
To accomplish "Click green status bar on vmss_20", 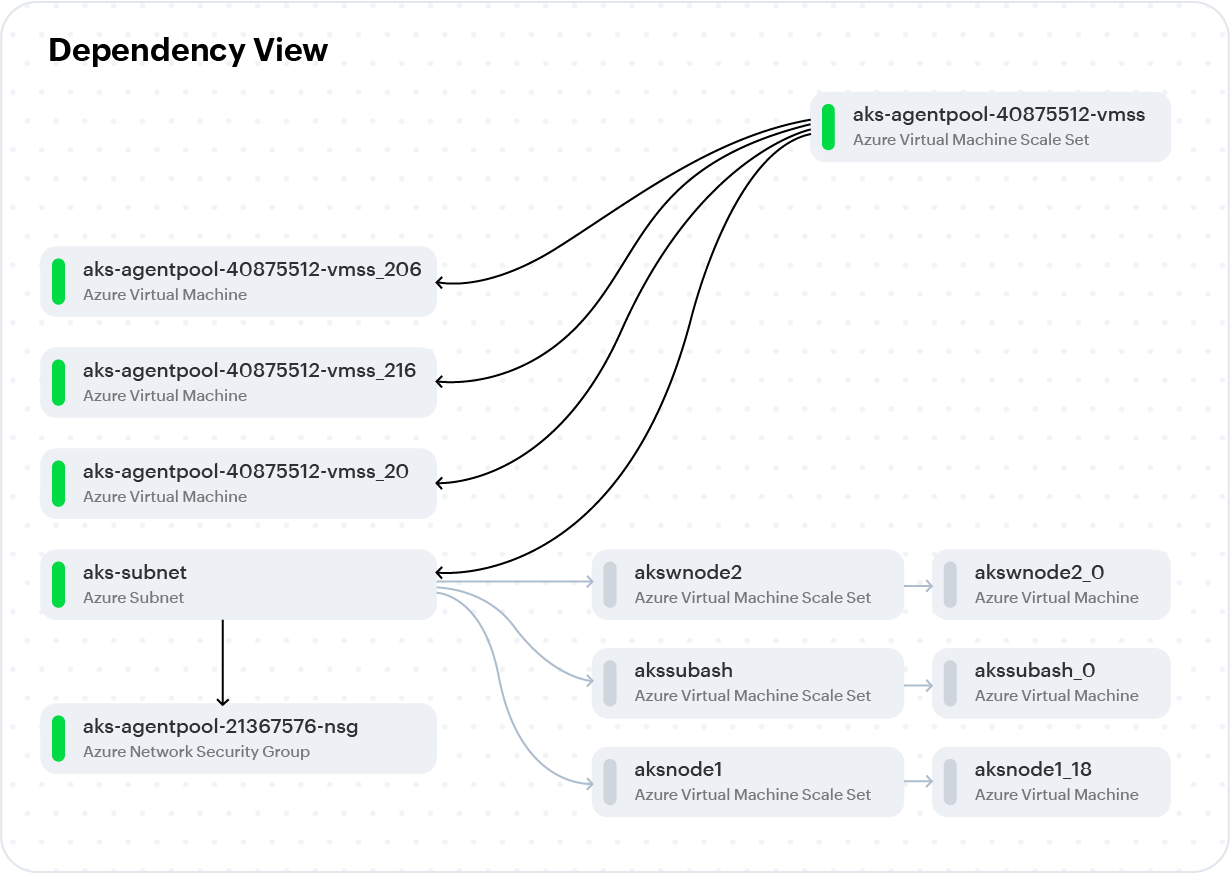I will [x=58, y=484].
